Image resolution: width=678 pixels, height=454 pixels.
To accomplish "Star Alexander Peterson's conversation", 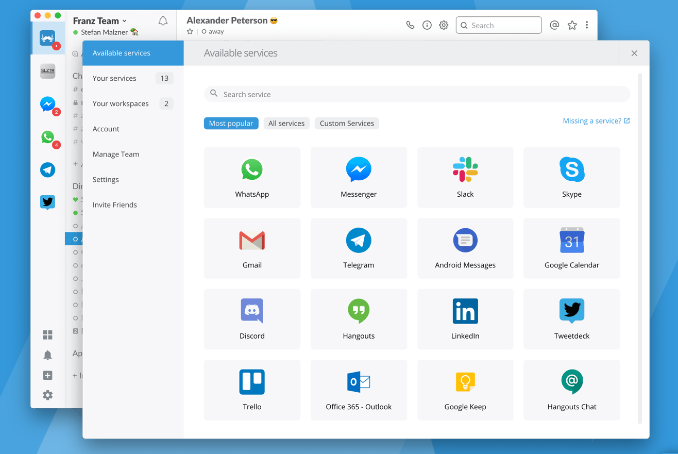I will coord(190,32).
